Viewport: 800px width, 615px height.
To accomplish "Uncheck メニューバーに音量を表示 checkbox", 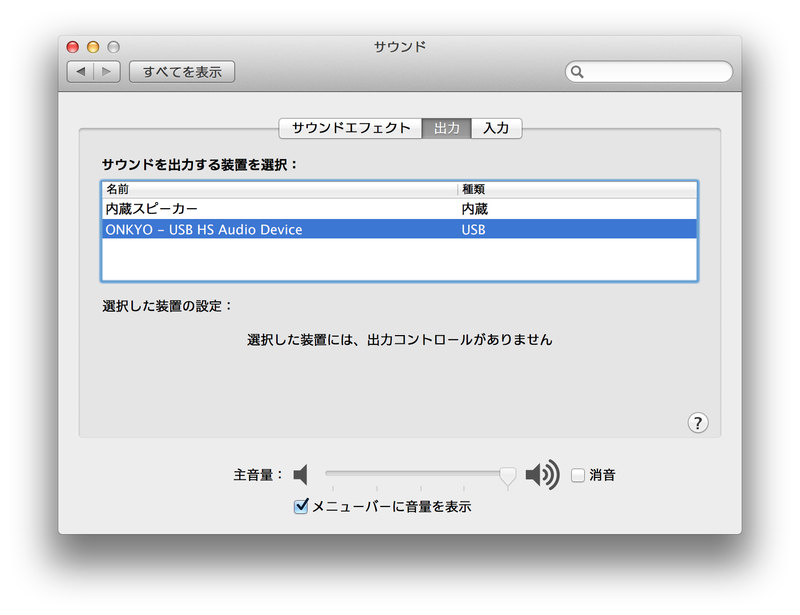I will coord(301,506).
